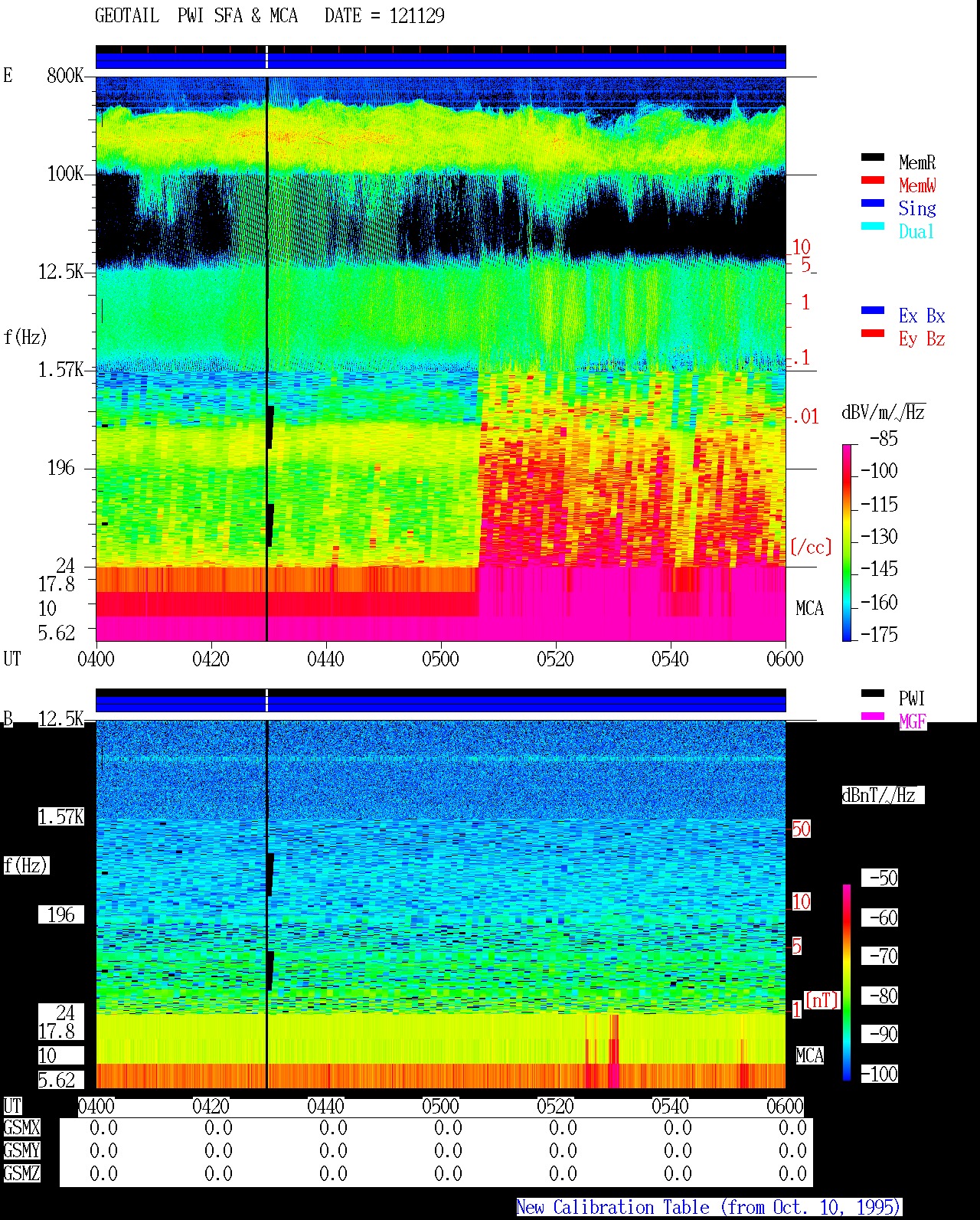The height and width of the screenshot is (1220, 980).
Task: Click the 0500 tick under the E panel
Action: pos(440,659)
